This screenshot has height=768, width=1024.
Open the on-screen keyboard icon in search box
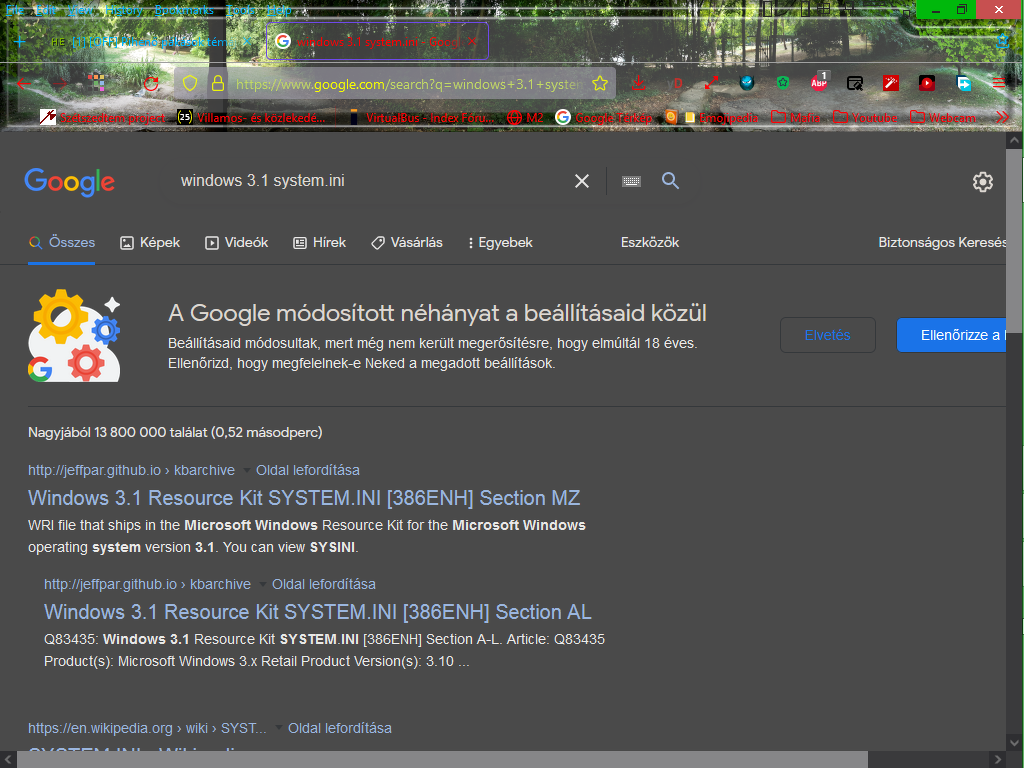point(631,182)
